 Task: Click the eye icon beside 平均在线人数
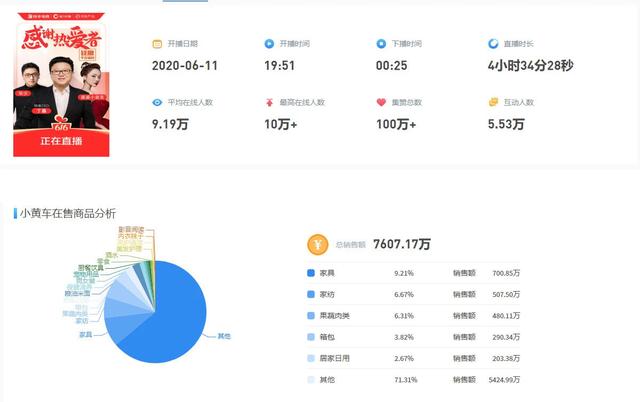click(x=157, y=102)
